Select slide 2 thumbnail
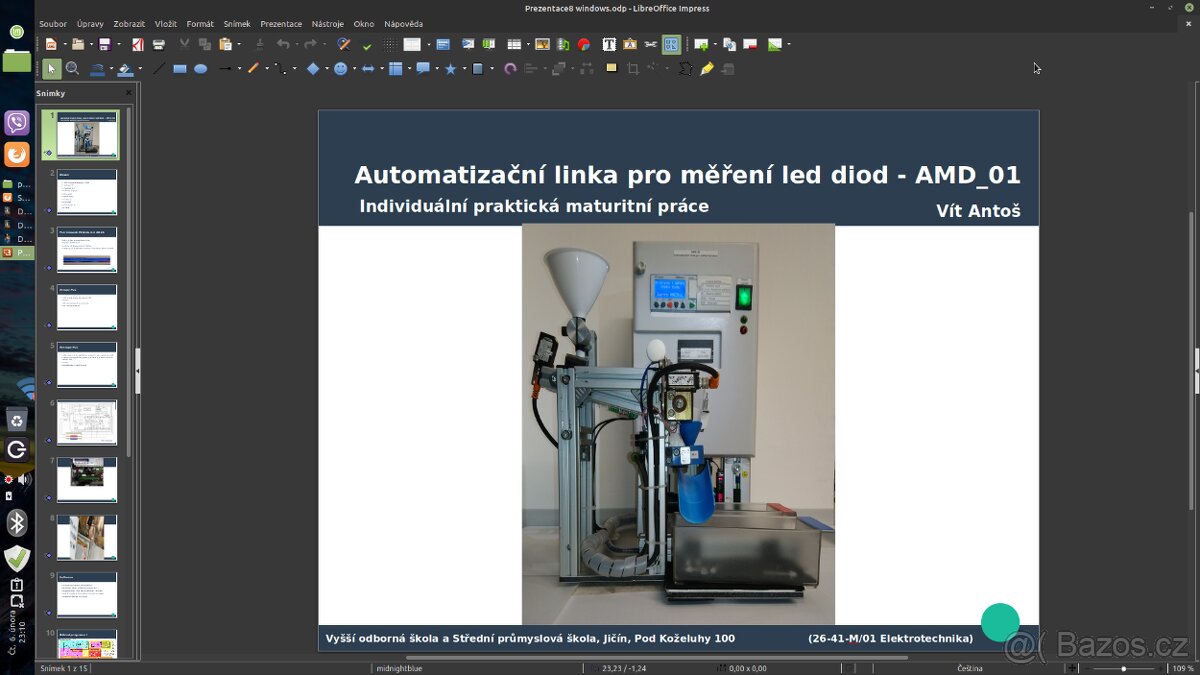This screenshot has height=675, width=1200. (x=87, y=192)
